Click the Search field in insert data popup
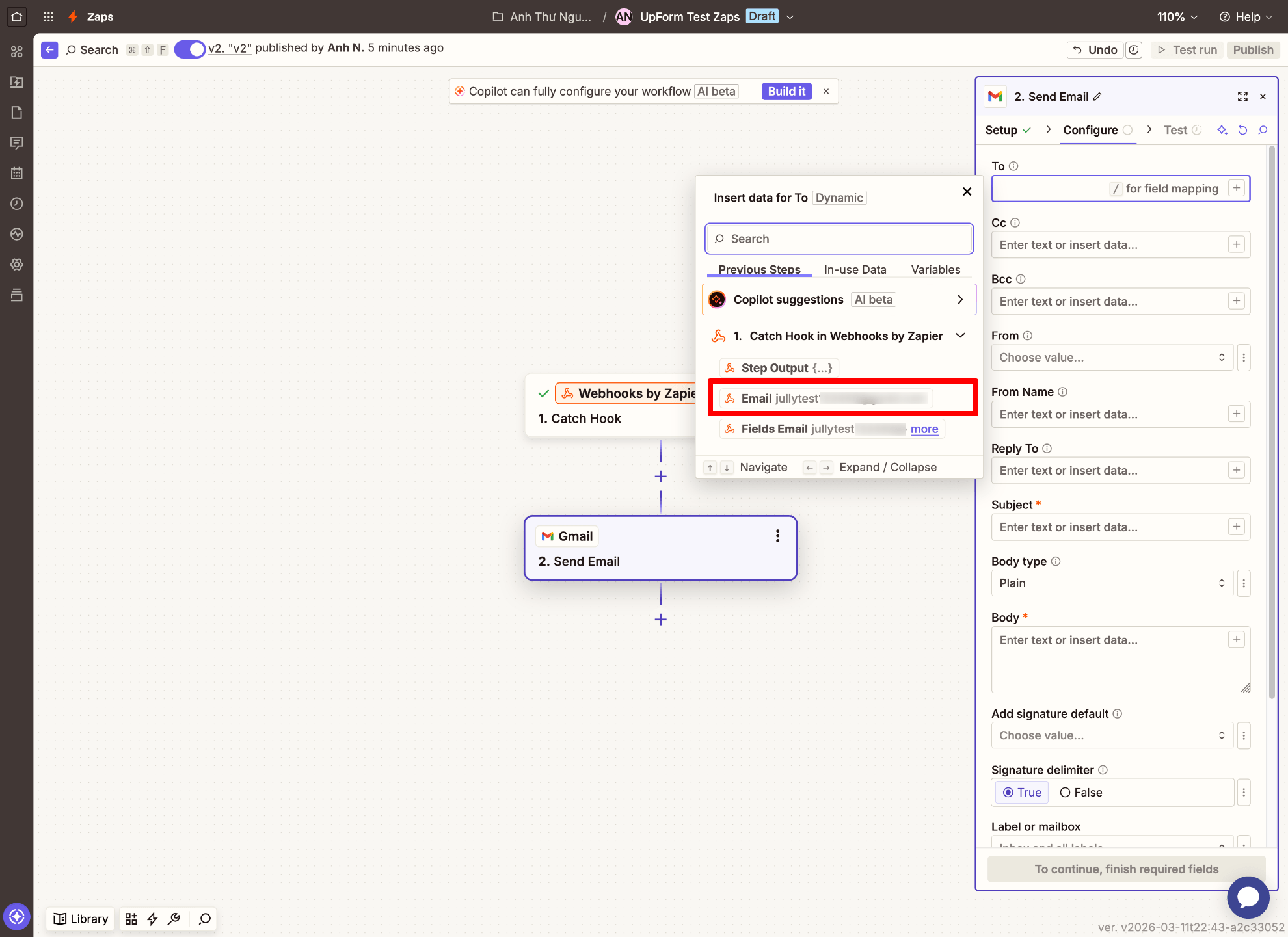This screenshot has height=937, width=1288. (x=839, y=239)
